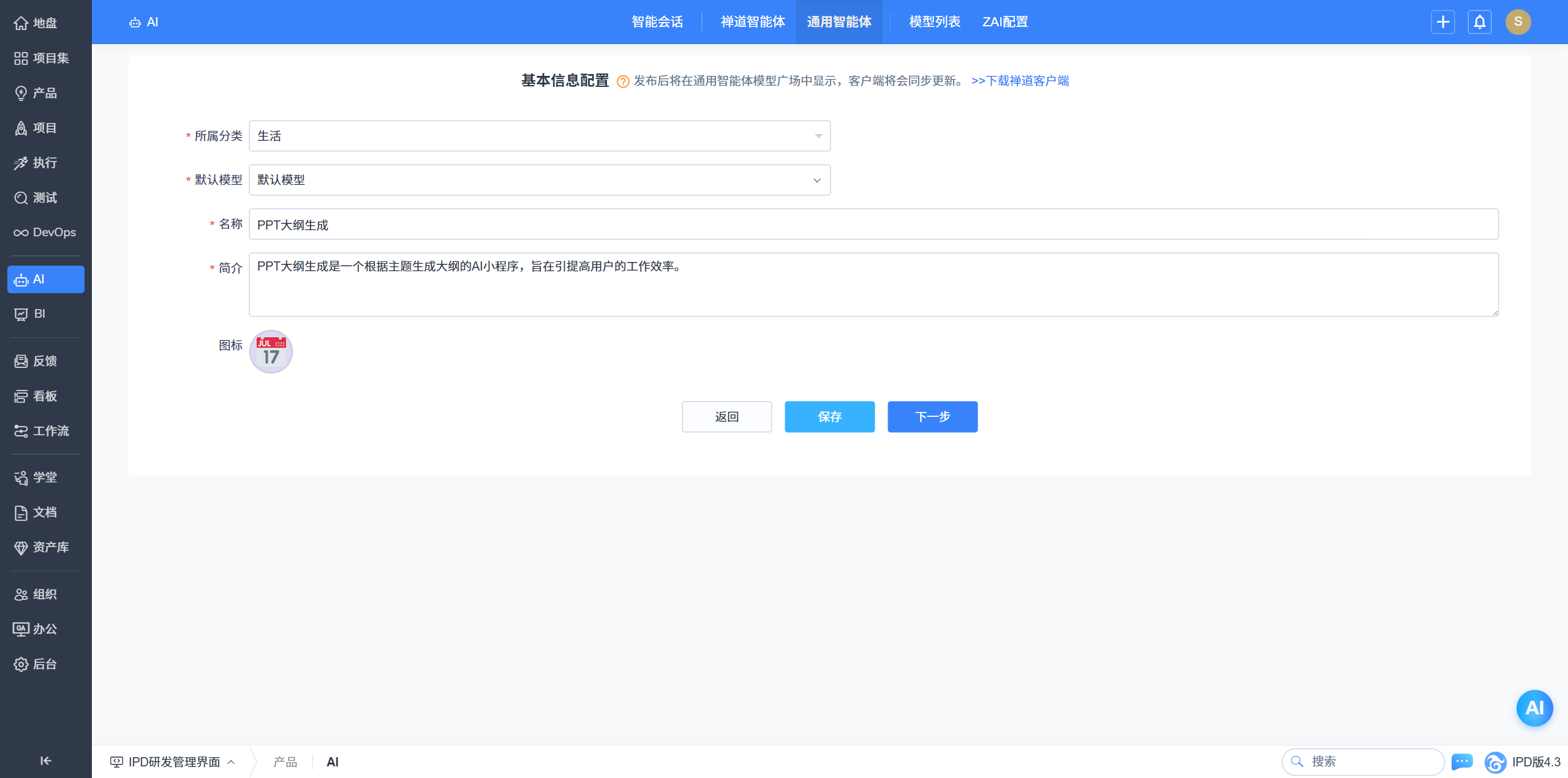Collapse the left sidebar menu

click(45, 760)
